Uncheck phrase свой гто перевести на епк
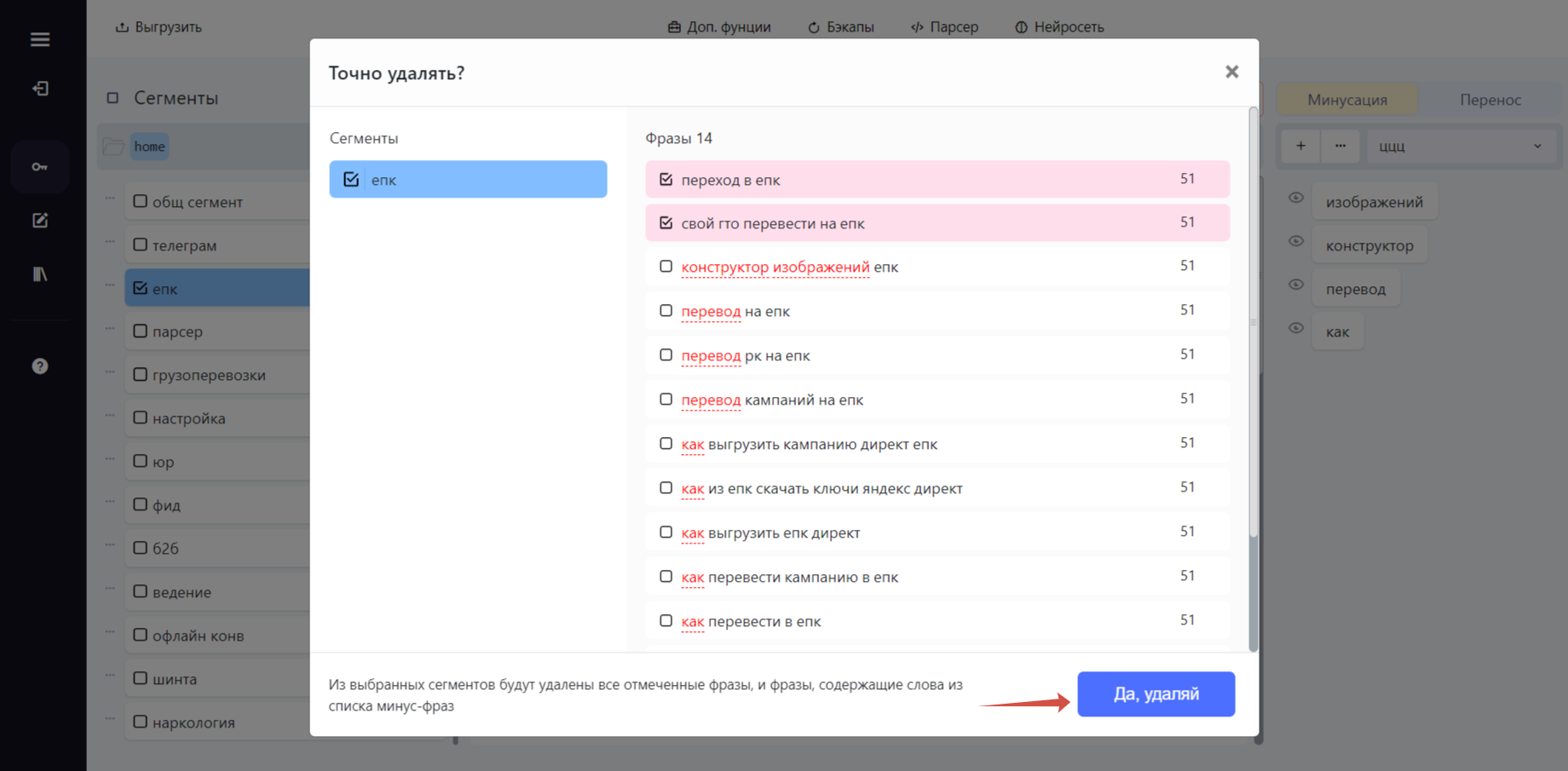The image size is (1568, 771). 666,223
